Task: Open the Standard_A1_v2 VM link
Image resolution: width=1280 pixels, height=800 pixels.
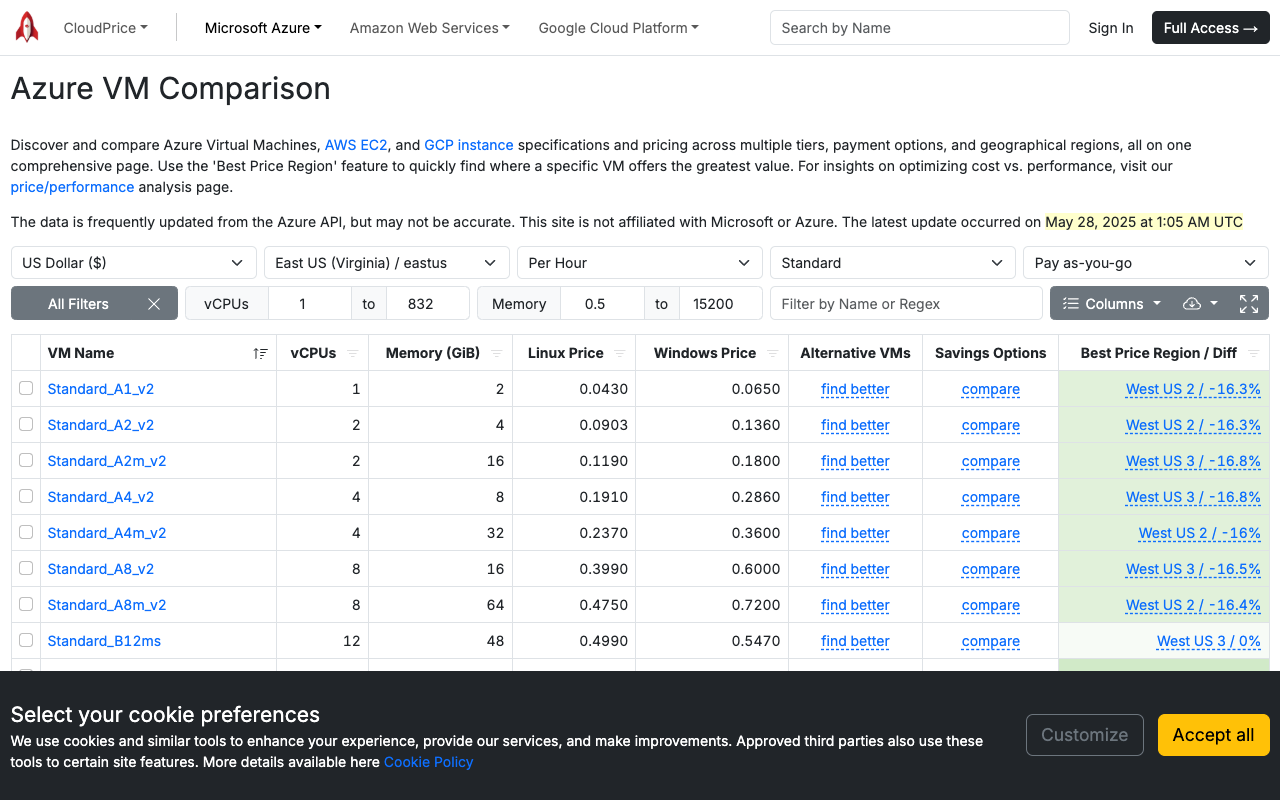Action: 101,389
